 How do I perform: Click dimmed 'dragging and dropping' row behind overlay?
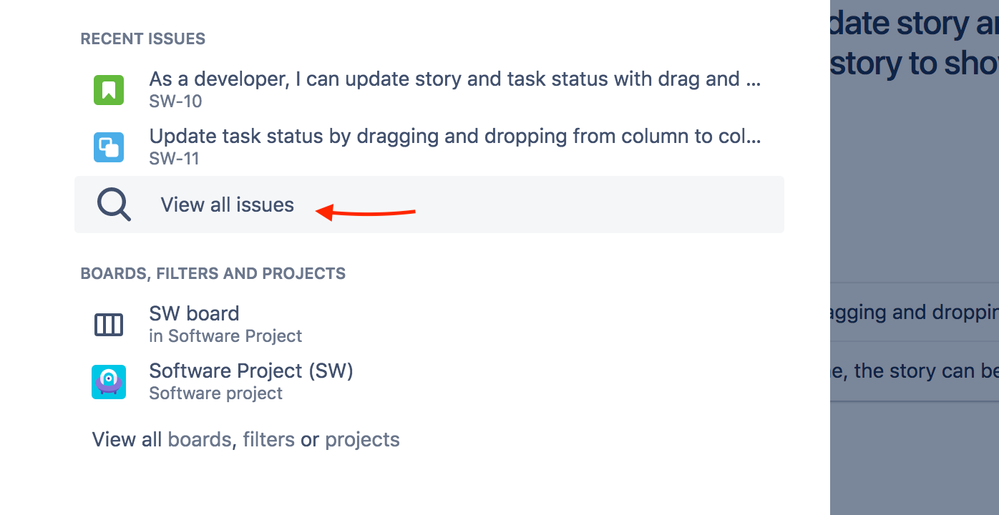tap(914, 312)
